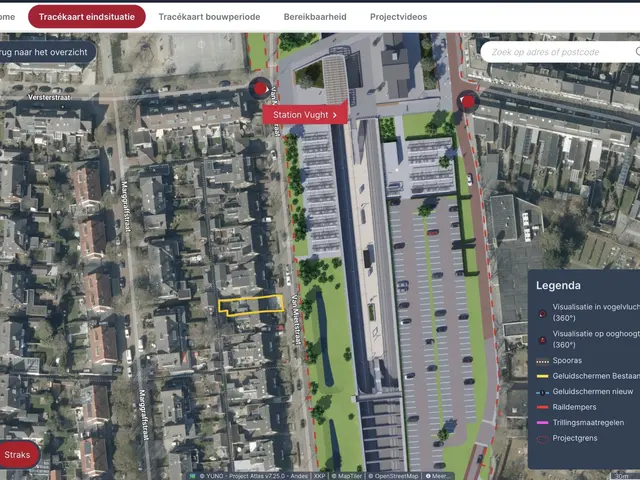Click the Legenda heading
640x480 pixels.
[x=558, y=285]
